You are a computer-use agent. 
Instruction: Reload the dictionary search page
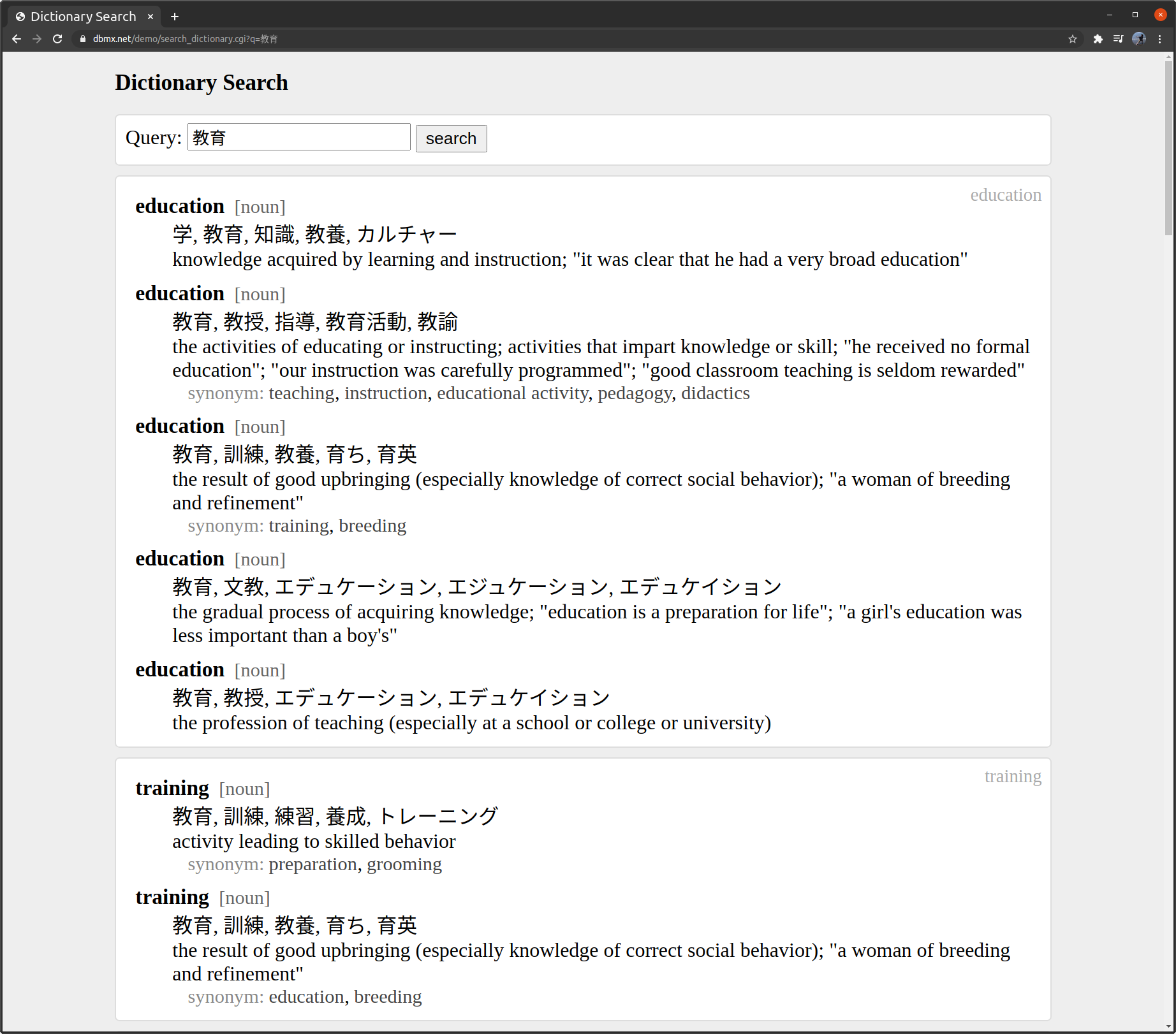click(57, 39)
